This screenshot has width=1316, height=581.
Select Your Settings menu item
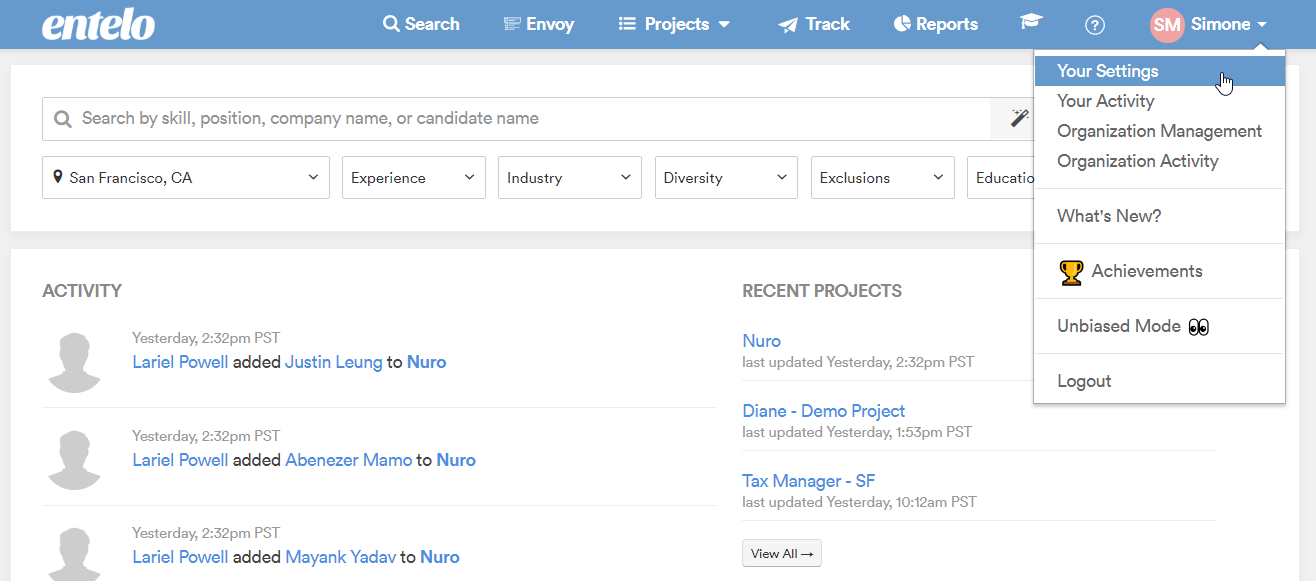(1159, 71)
